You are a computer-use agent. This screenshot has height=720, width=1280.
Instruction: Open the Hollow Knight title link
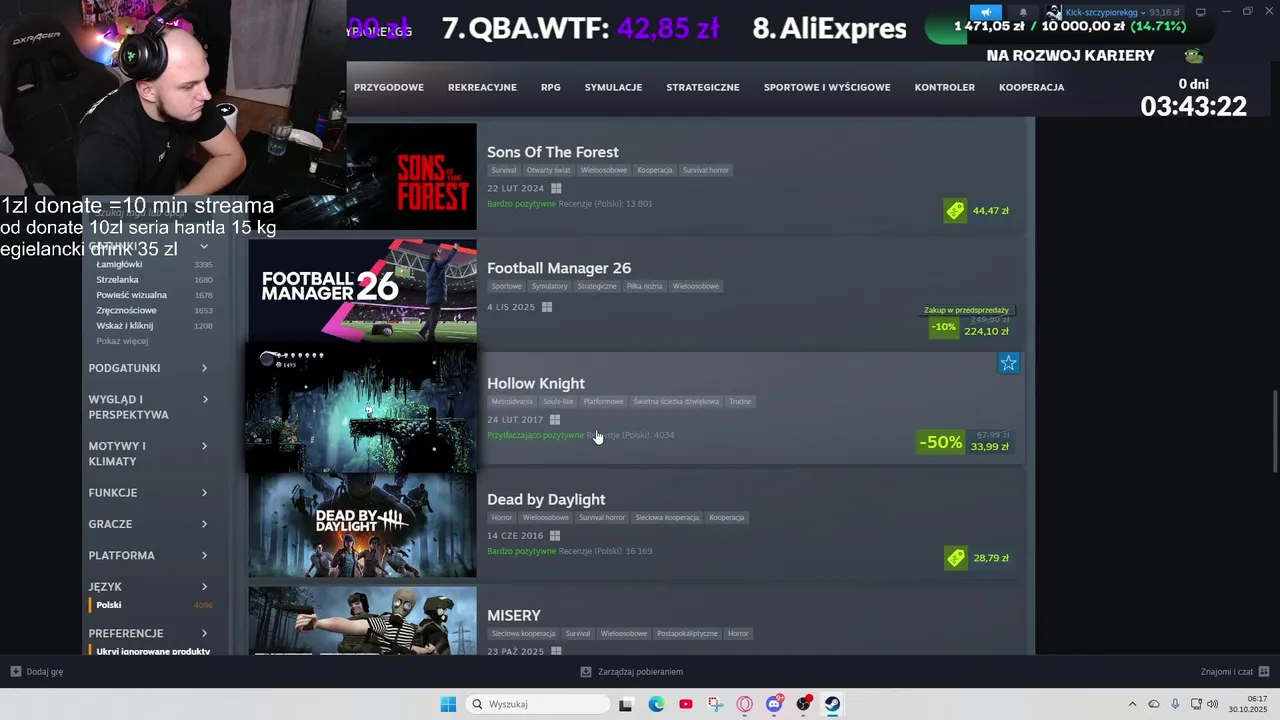536,384
